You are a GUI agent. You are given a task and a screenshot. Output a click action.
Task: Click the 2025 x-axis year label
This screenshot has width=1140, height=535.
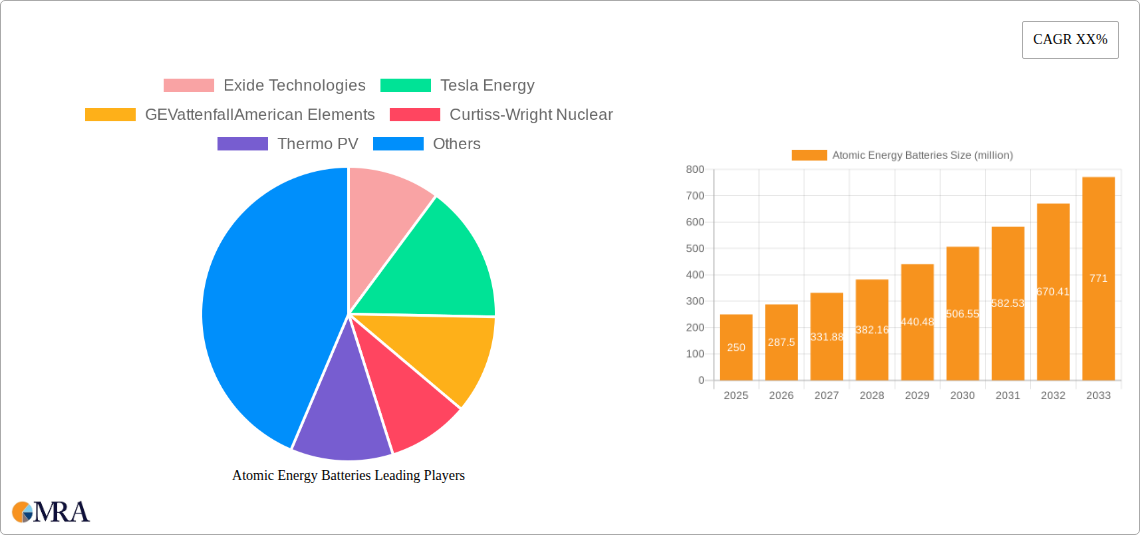click(736, 395)
